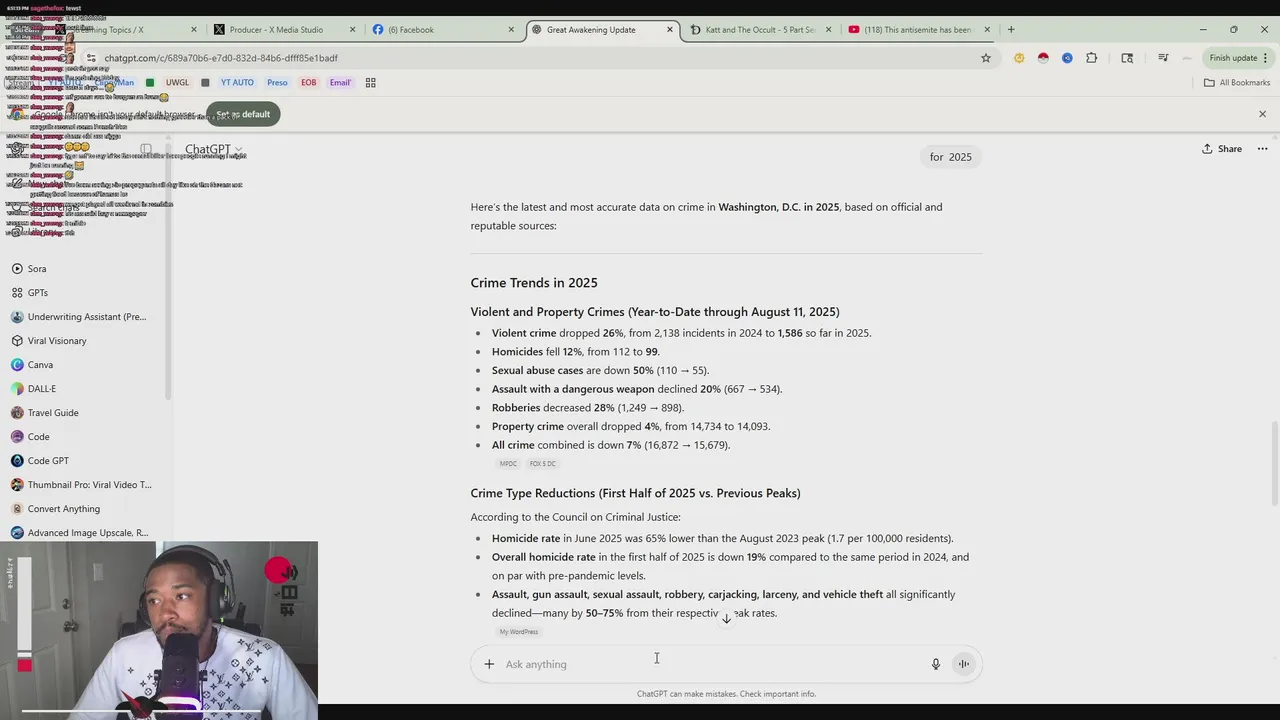Click the blue circular extension icon
This screenshot has height=720, width=1280.
point(1067,58)
